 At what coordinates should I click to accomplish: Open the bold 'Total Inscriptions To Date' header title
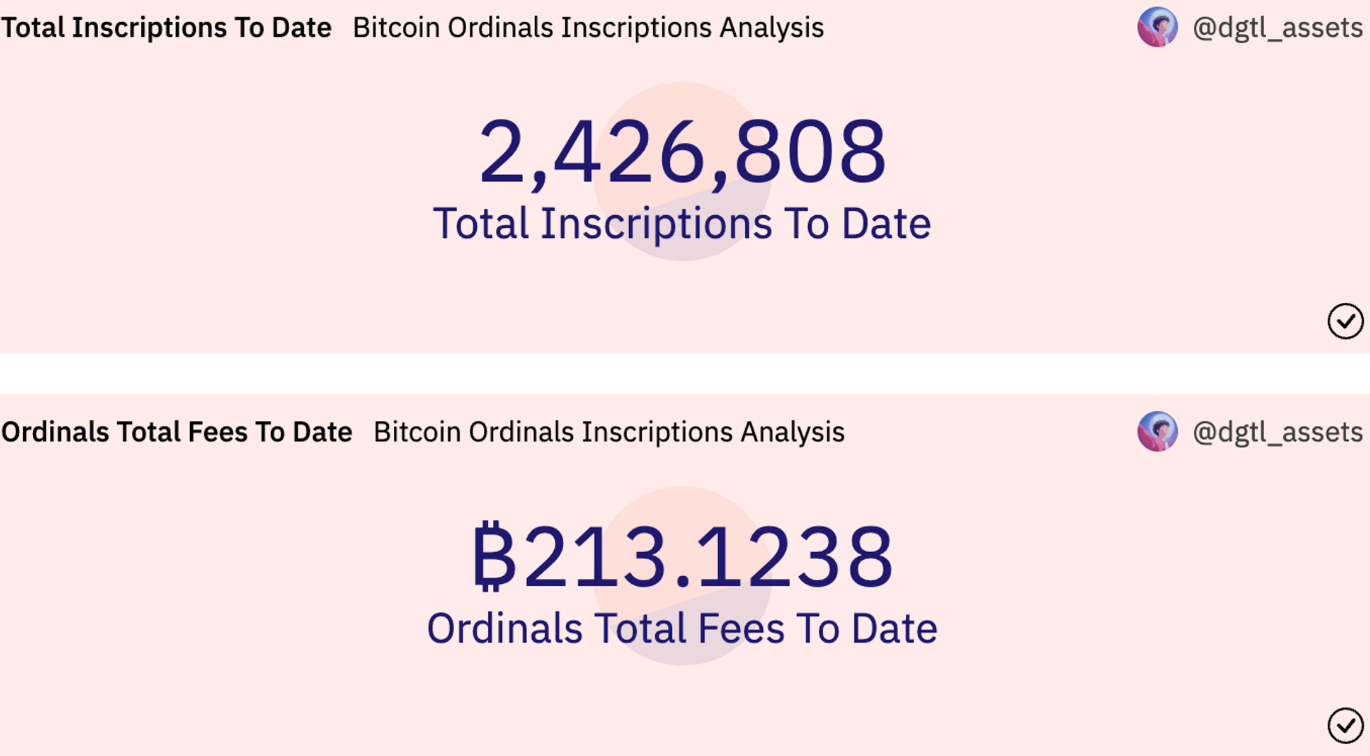point(166,27)
